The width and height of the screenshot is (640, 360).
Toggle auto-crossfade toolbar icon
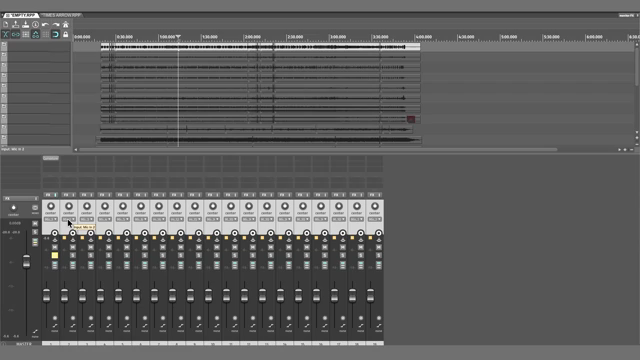[5, 34]
